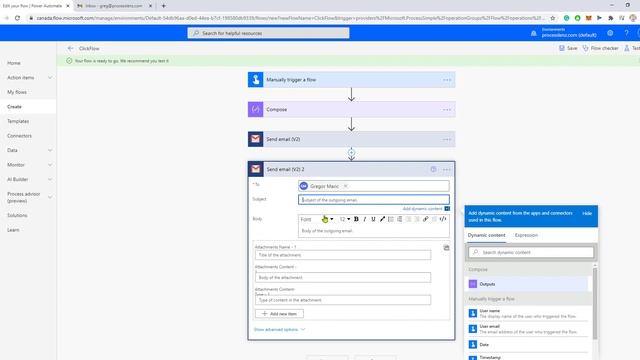Viewport: 640px width, 360px height.
Task: Switch to the Inbox browser tab
Action: tap(114, 6)
